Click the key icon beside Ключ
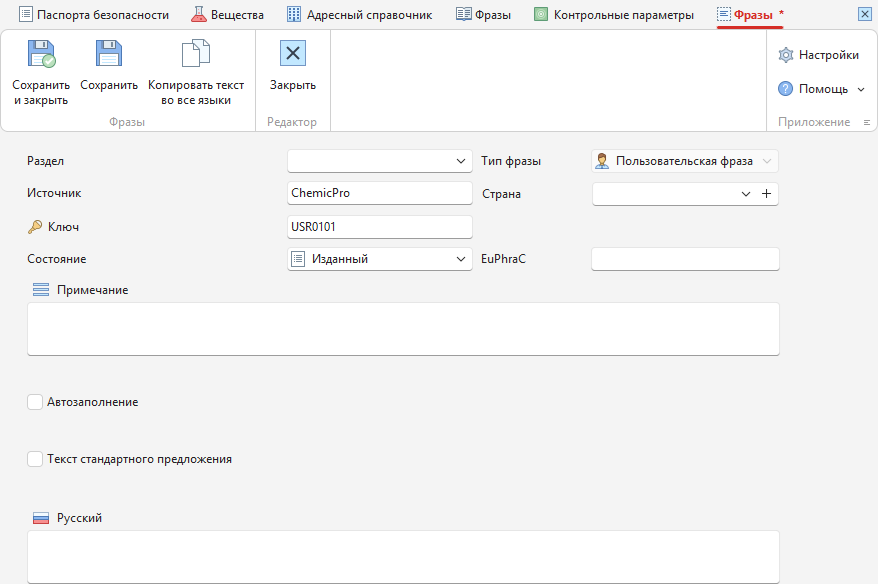The height and width of the screenshot is (584, 878). pyautogui.click(x=35, y=227)
